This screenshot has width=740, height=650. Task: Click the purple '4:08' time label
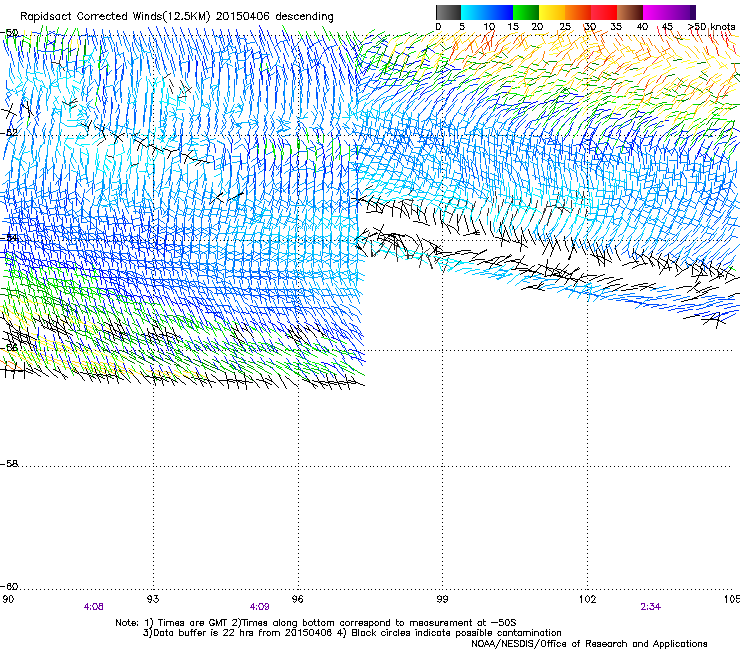[93, 607]
